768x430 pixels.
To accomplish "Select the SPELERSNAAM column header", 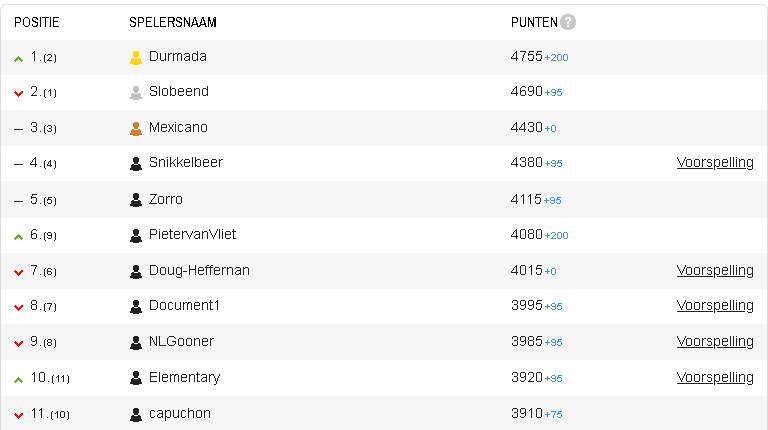I will (x=173, y=23).
